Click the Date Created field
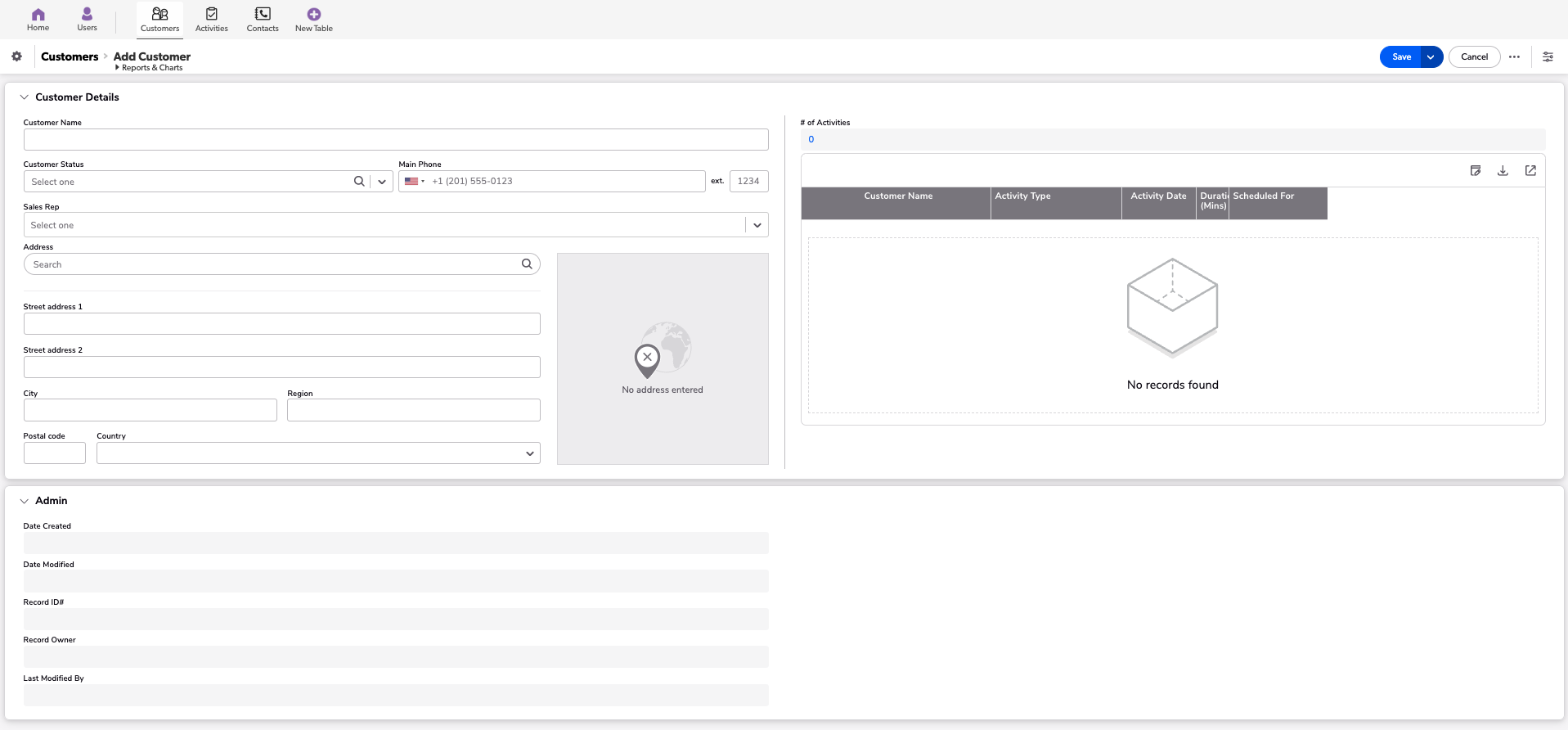 click(x=396, y=543)
